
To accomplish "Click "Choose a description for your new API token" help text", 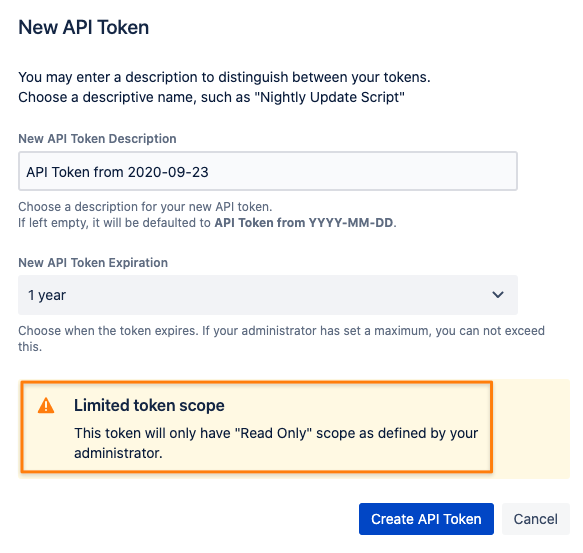I will coord(145,207).
